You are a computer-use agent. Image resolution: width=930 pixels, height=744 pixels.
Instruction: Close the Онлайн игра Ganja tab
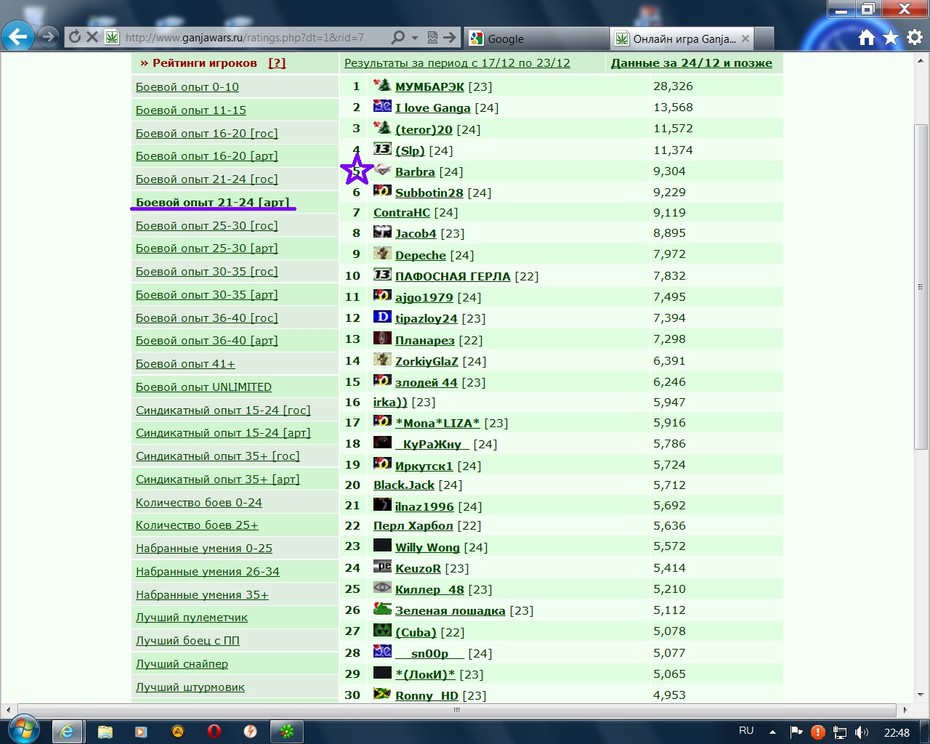tap(746, 39)
